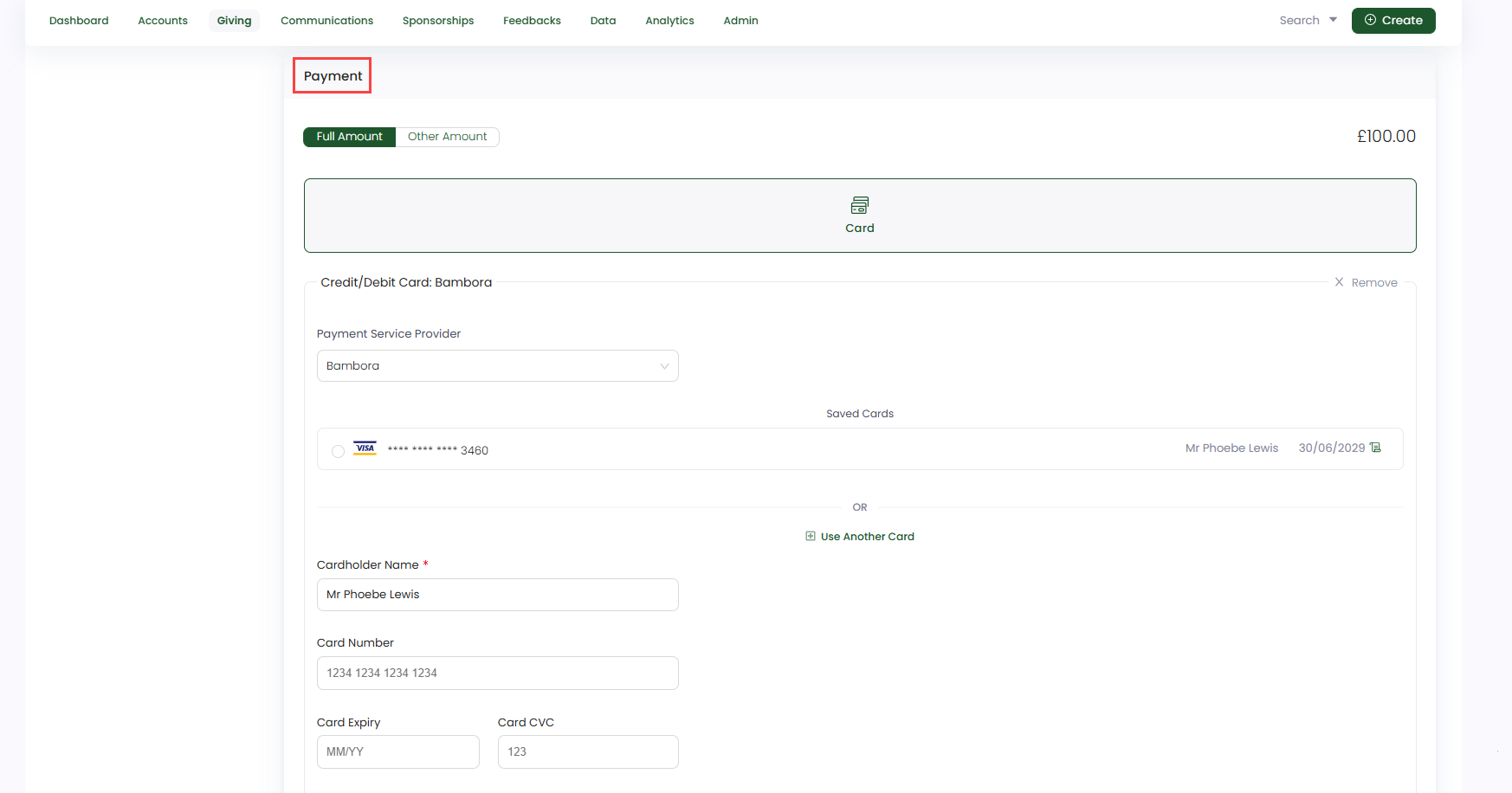1512x793 pixels.
Task: Click the £100.00 amount text
Action: [1386, 137]
